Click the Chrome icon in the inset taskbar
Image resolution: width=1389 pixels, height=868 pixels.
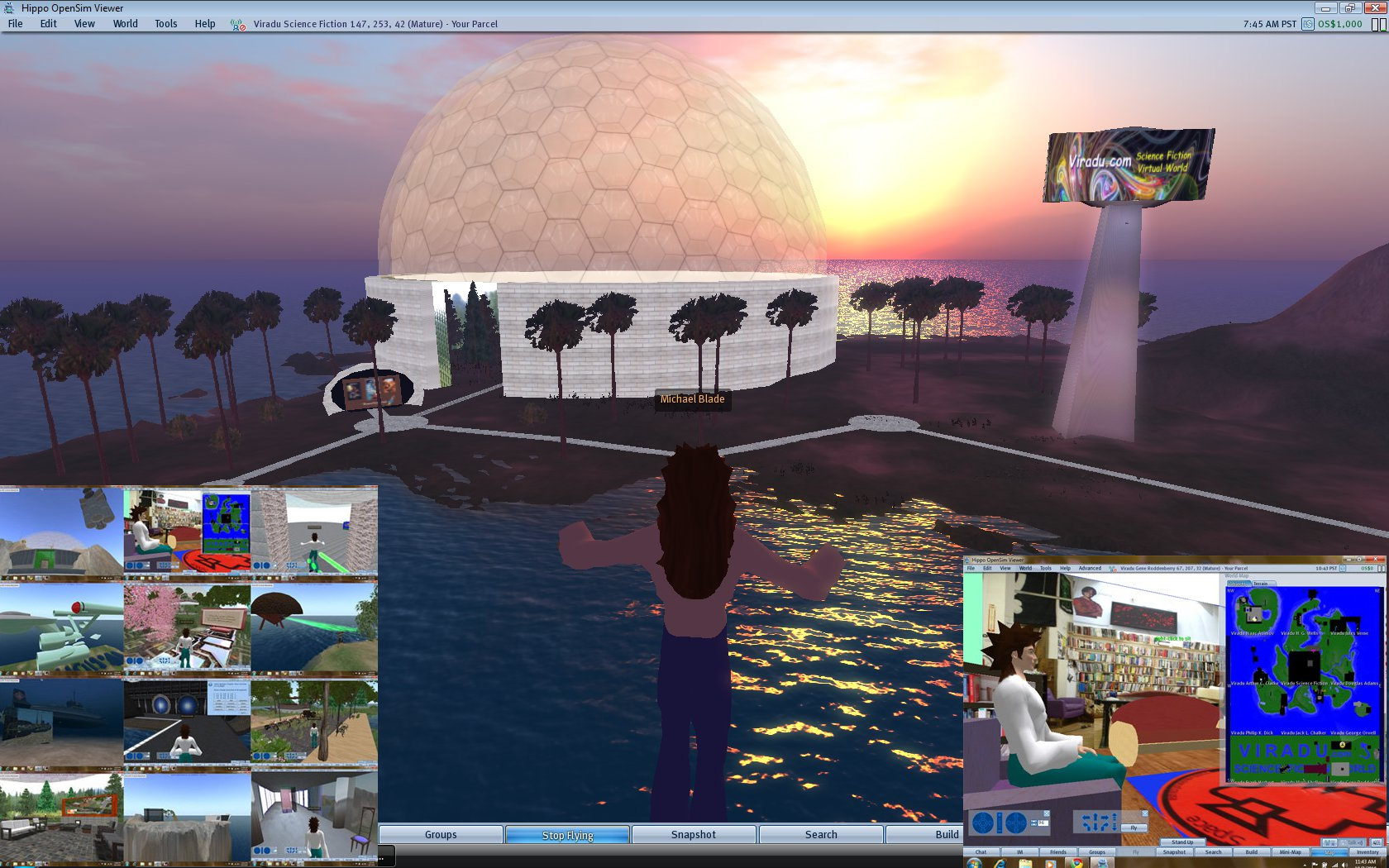click(1076, 863)
